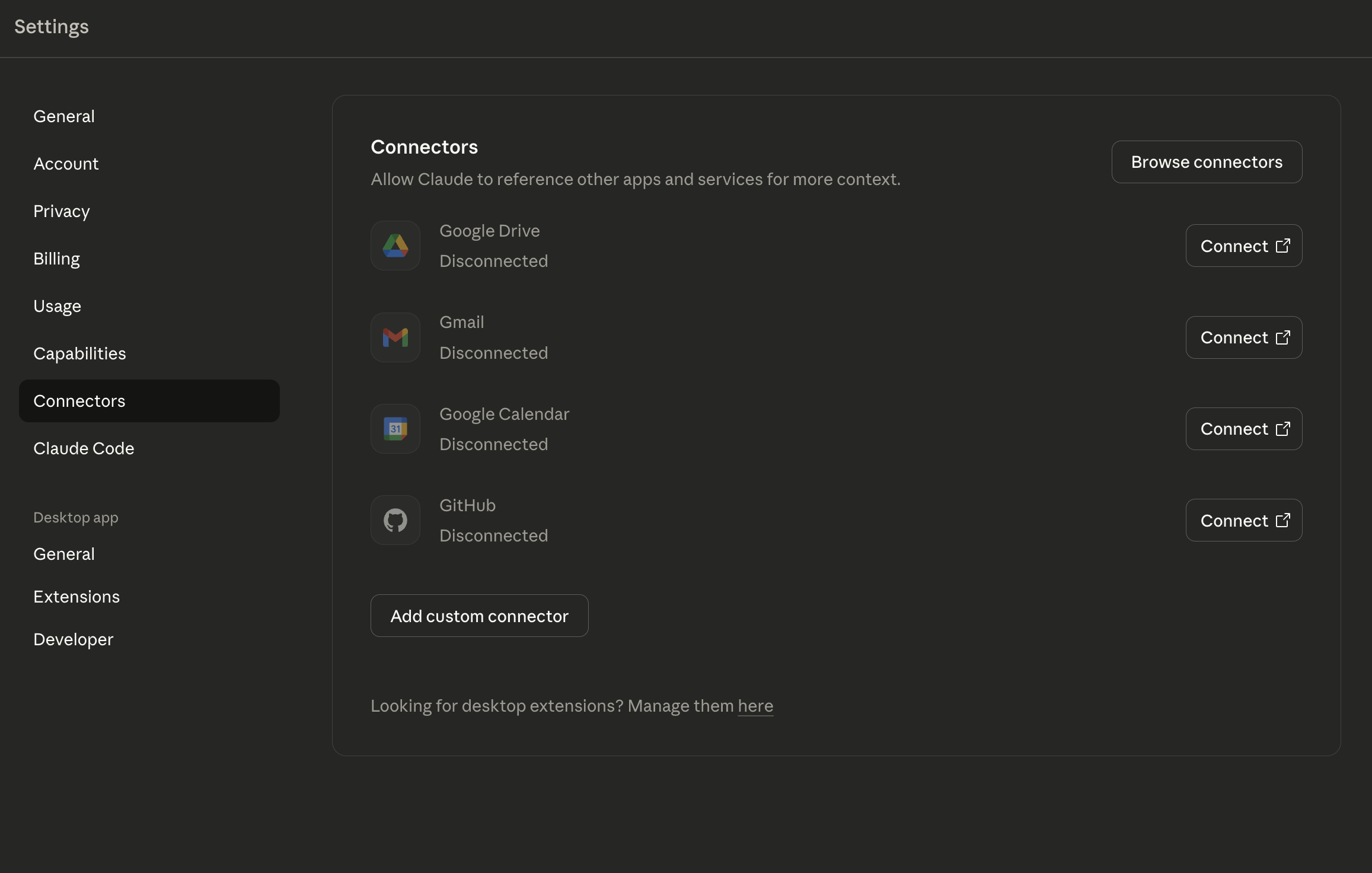This screenshot has width=1372, height=873.
Task: Switch to the Billing section
Action: pyautogui.click(x=57, y=259)
